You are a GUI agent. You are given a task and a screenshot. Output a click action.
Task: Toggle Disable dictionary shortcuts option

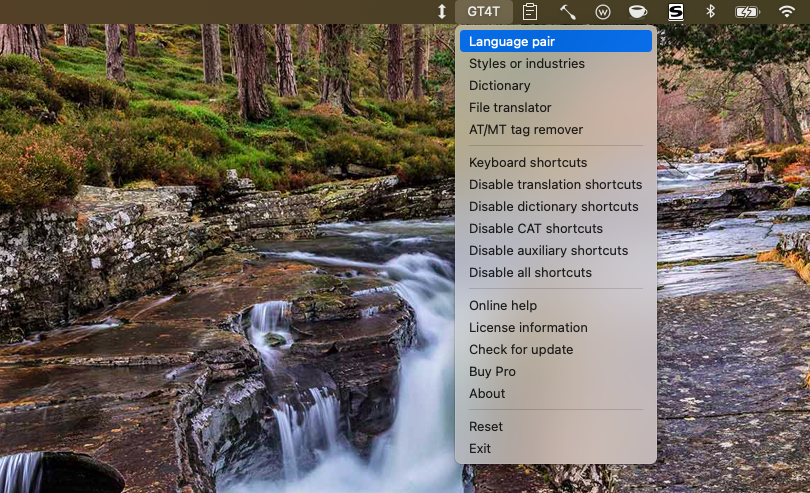click(553, 206)
